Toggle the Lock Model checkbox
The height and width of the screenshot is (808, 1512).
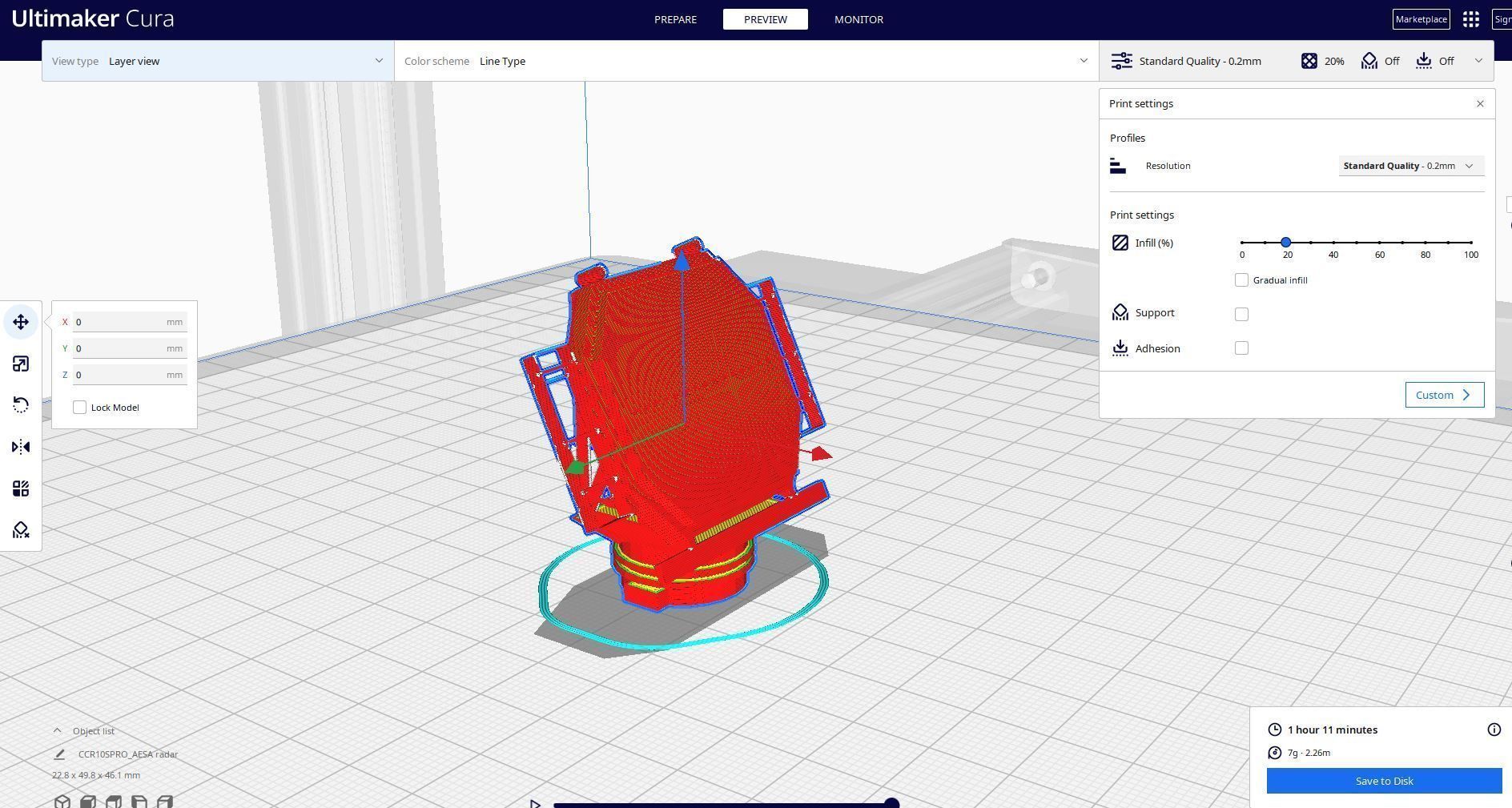79,408
